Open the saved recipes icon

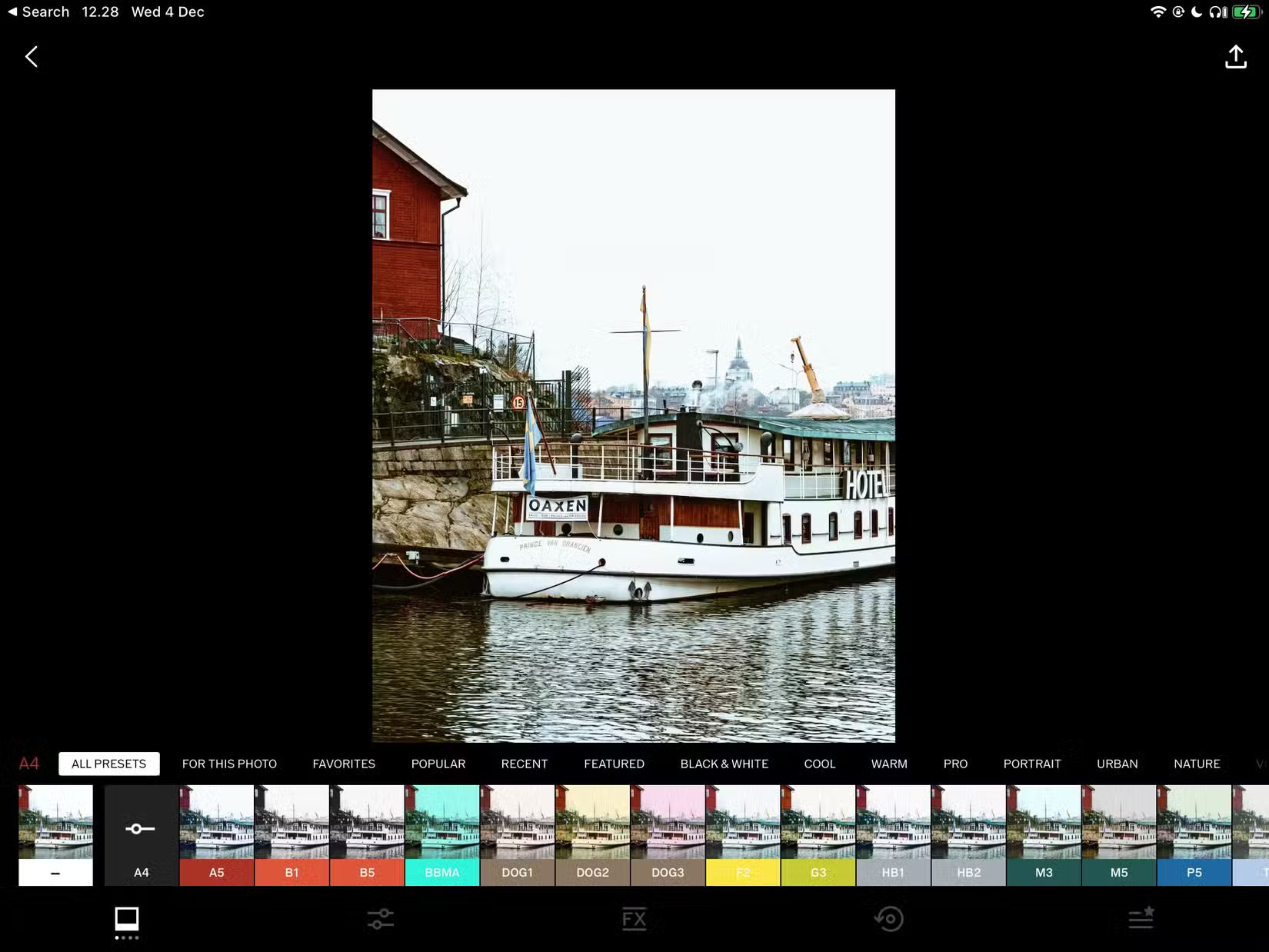pos(1141,917)
